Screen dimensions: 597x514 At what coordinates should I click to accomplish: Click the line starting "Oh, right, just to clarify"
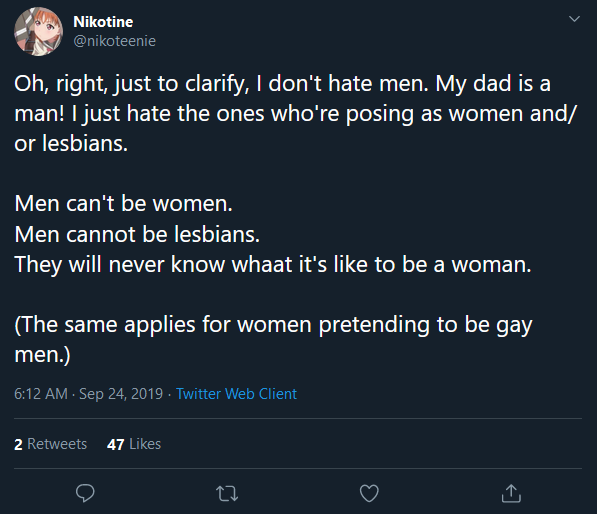pos(283,84)
